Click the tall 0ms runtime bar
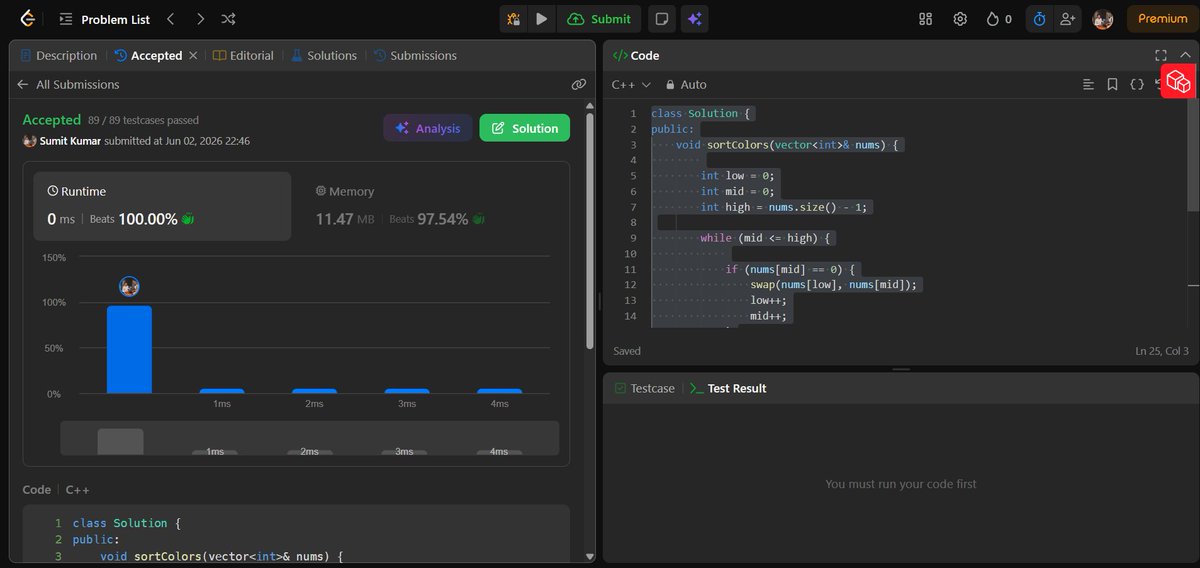Viewport: 1200px width, 568px height. click(129, 349)
